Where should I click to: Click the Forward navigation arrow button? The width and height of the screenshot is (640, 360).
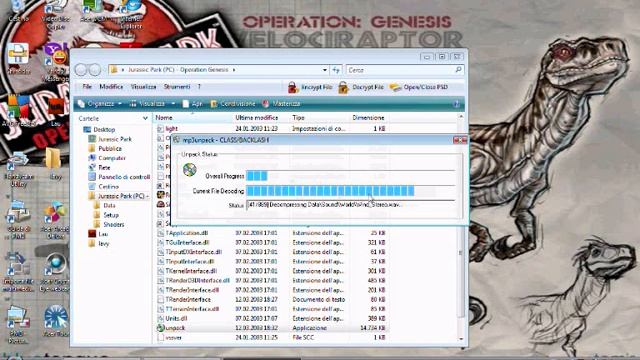pyautogui.click(x=95, y=70)
